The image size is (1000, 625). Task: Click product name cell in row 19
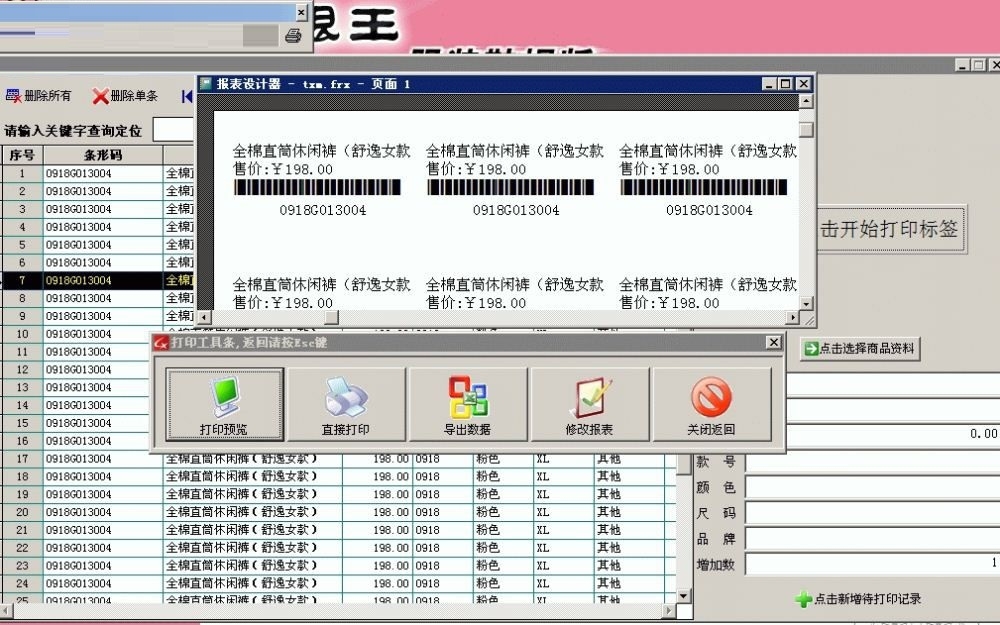pos(253,495)
